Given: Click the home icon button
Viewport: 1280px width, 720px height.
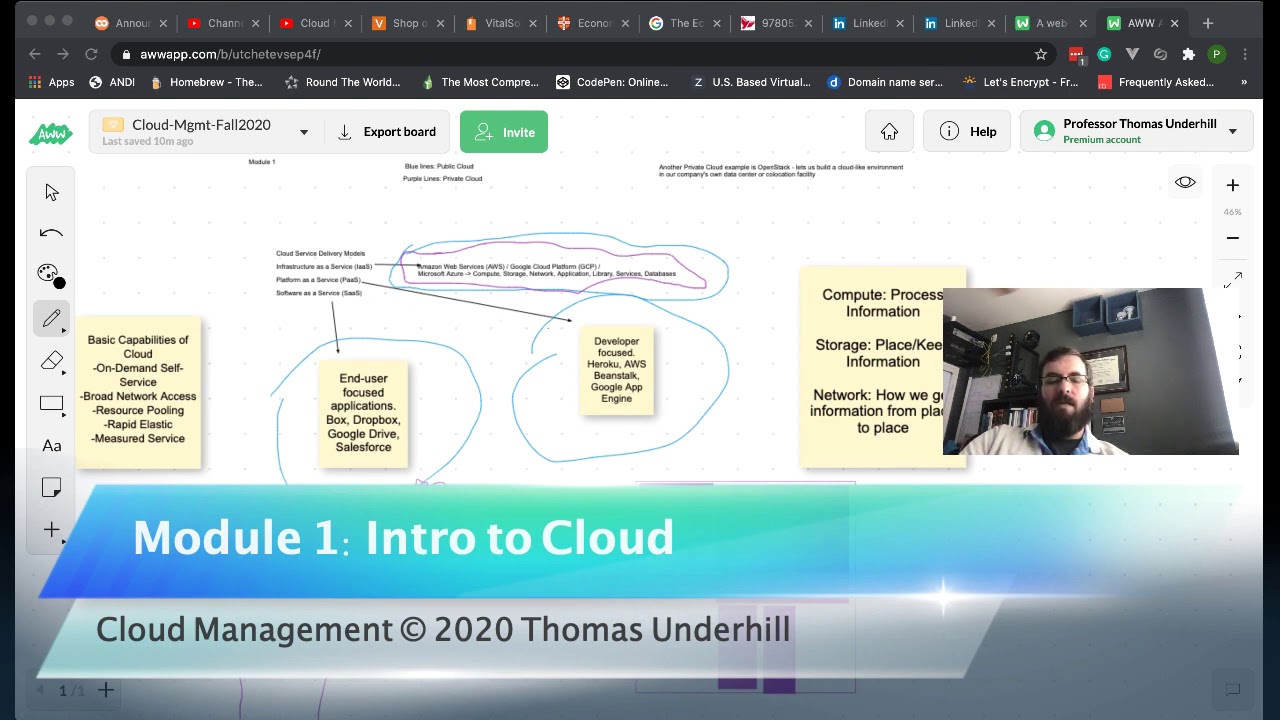Looking at the screenshot, I should [x=889, y=132].
